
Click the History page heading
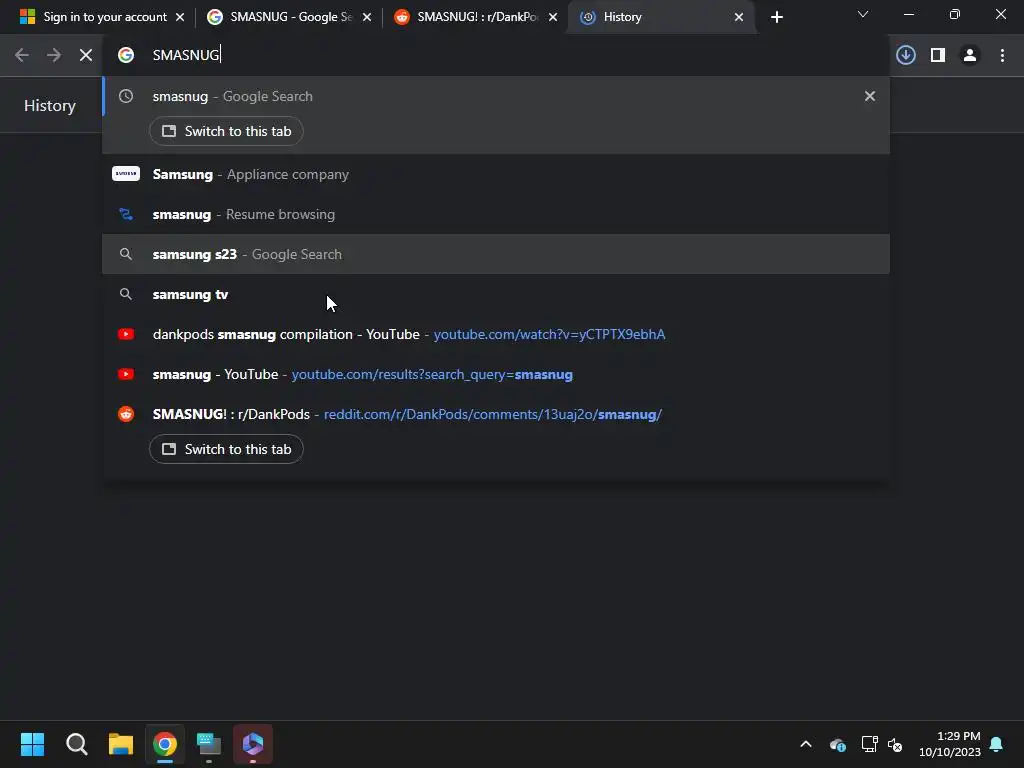pyautogui.click(x=50, y=105)
